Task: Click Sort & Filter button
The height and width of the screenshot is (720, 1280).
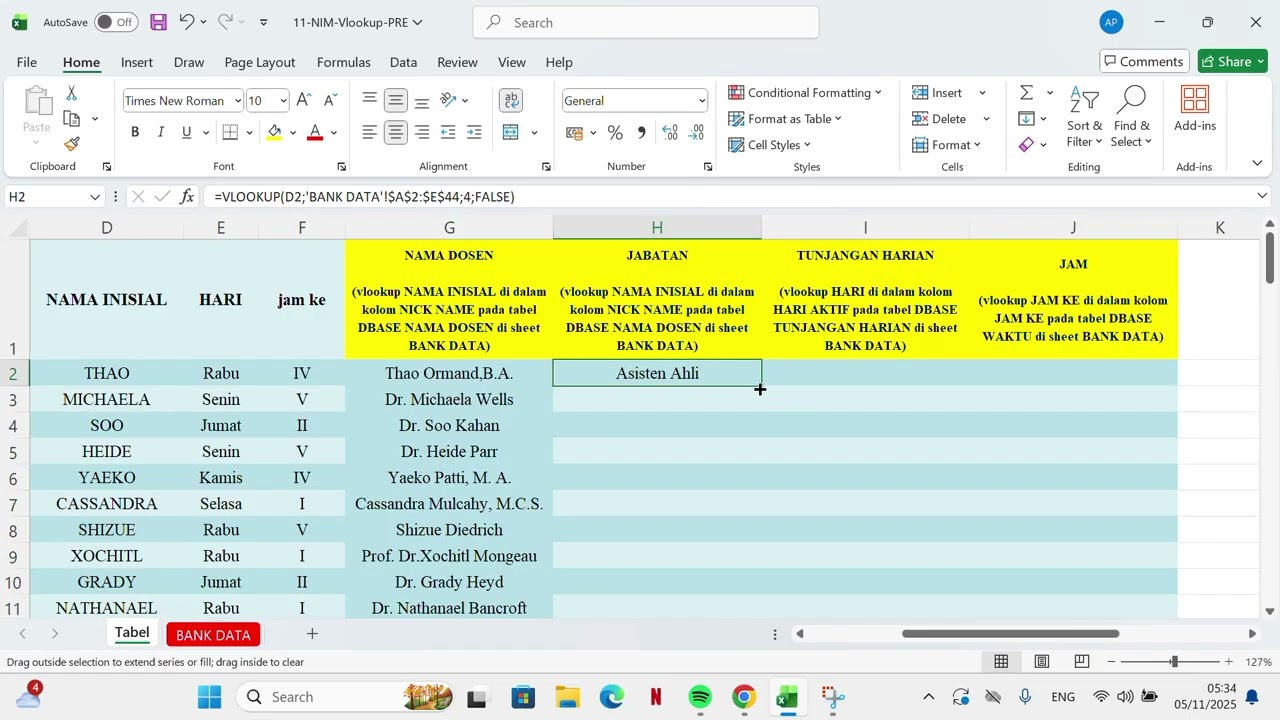Action: (x=1084, y=117)
